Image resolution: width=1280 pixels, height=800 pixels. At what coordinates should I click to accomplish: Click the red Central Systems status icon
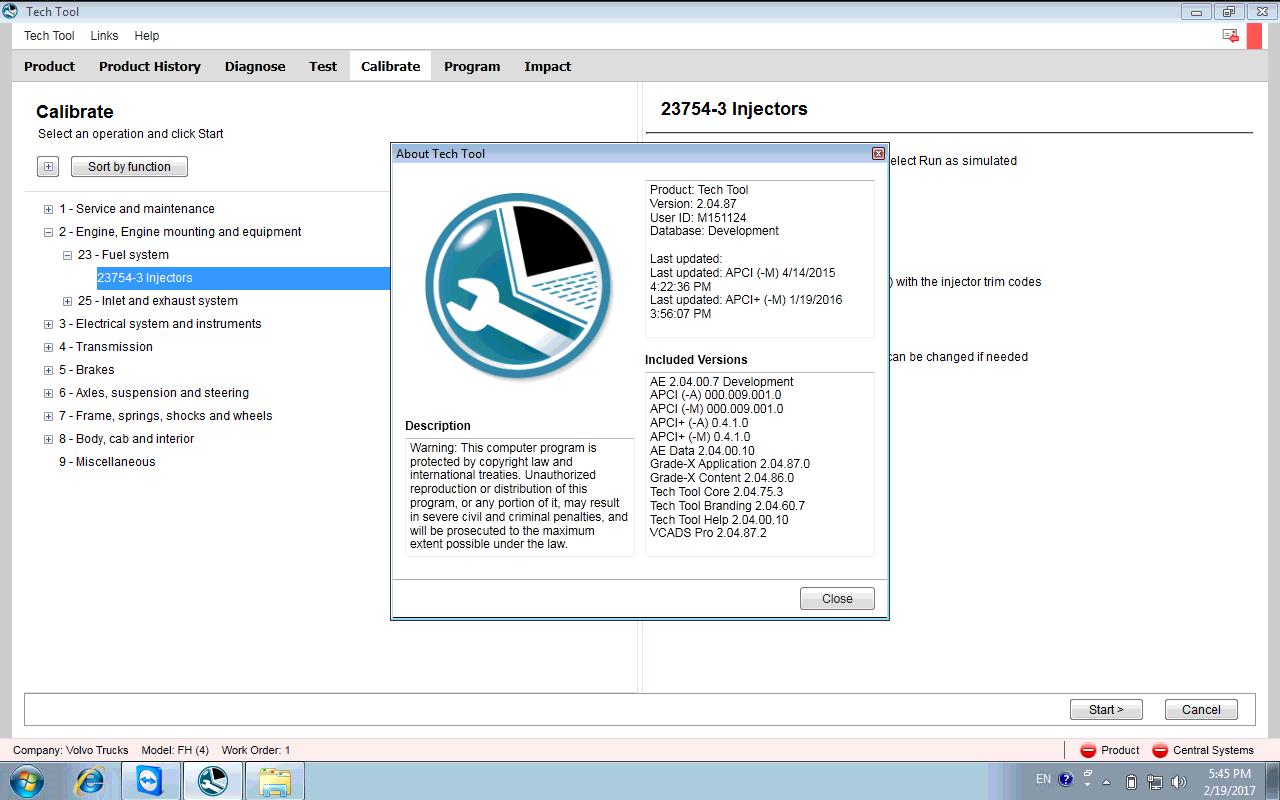[x=1160, y=750]
